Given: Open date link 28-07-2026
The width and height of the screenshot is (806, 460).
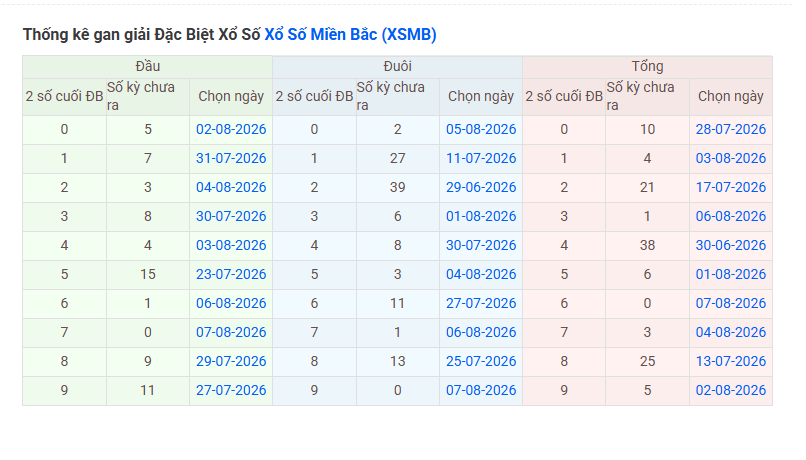Looking at the screenshot, I should (730, 129).
